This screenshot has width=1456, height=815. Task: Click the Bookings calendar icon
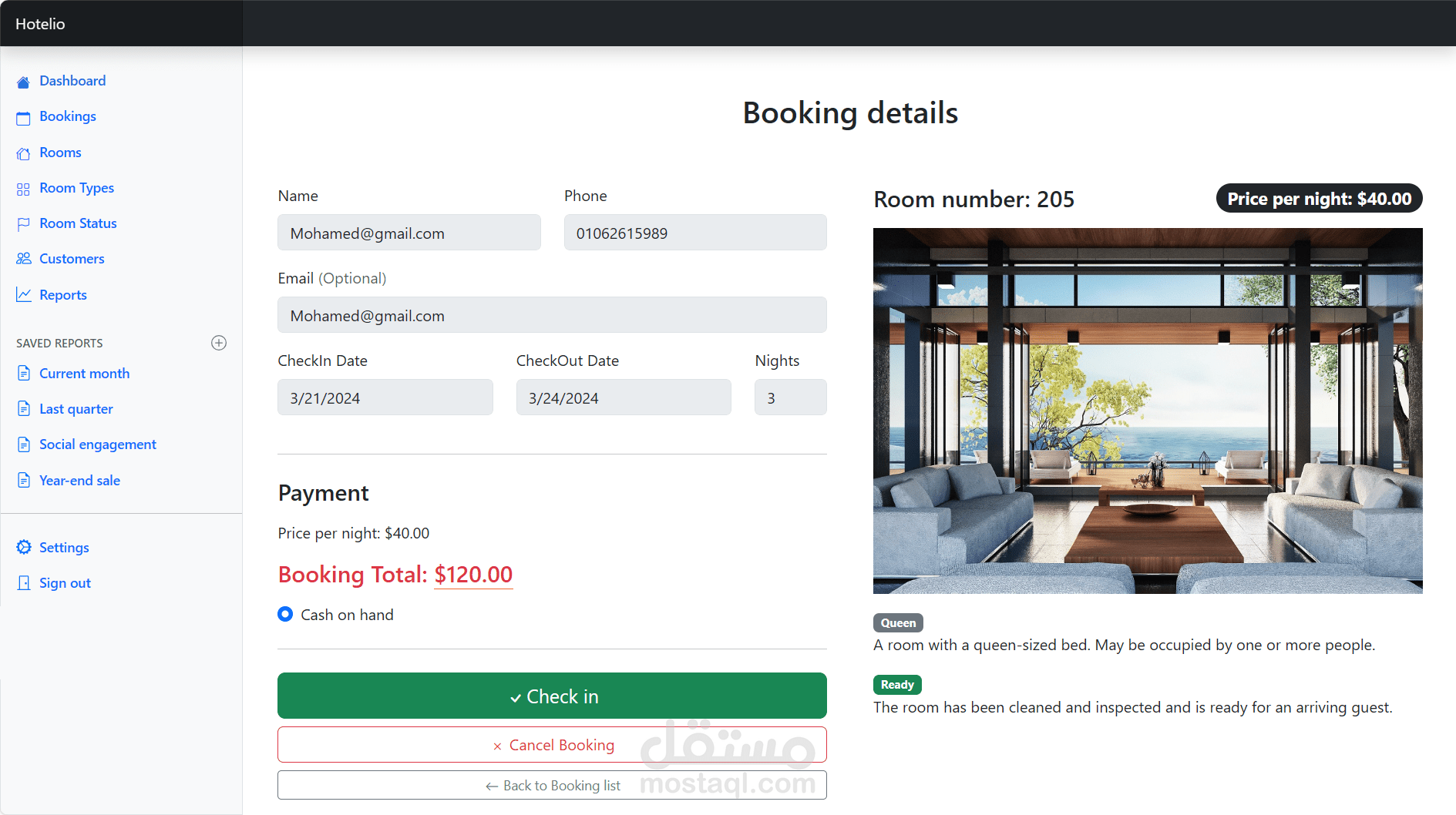click(23, 118)
